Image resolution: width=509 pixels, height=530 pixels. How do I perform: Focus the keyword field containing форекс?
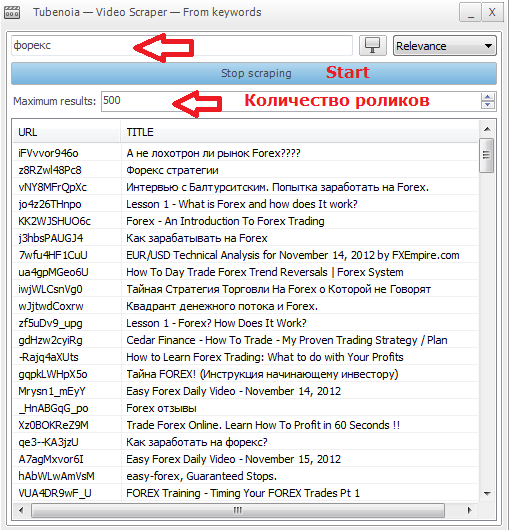pyautogui.click(x=182, y=45)
